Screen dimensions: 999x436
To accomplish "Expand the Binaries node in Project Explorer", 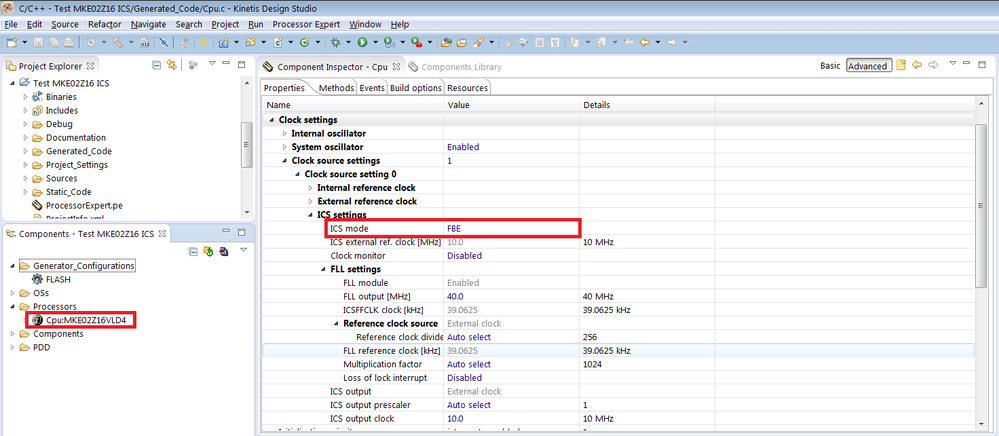I will coord(25,97).
